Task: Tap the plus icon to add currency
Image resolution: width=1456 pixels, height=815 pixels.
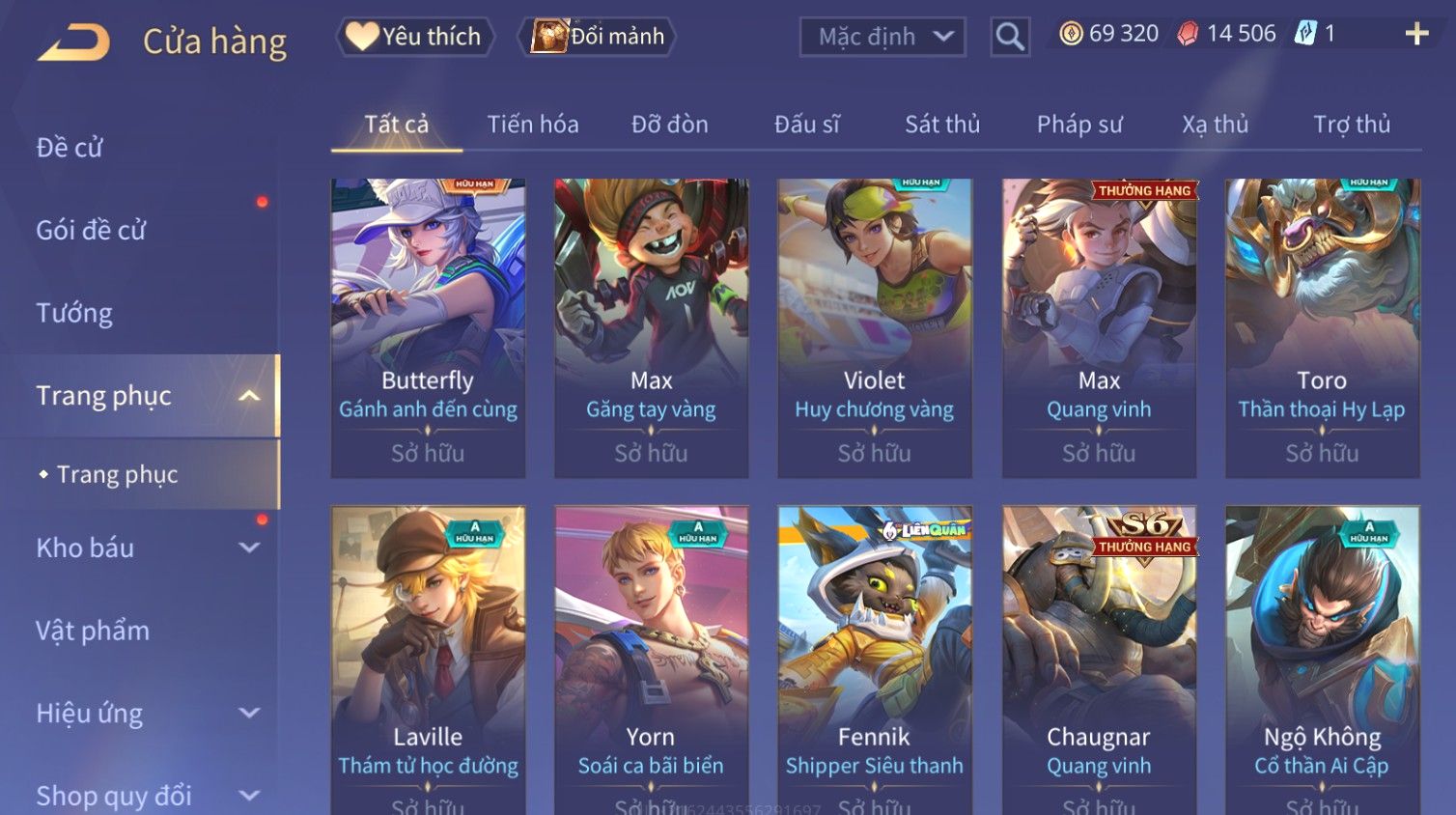Action: tap(1416, 35)
